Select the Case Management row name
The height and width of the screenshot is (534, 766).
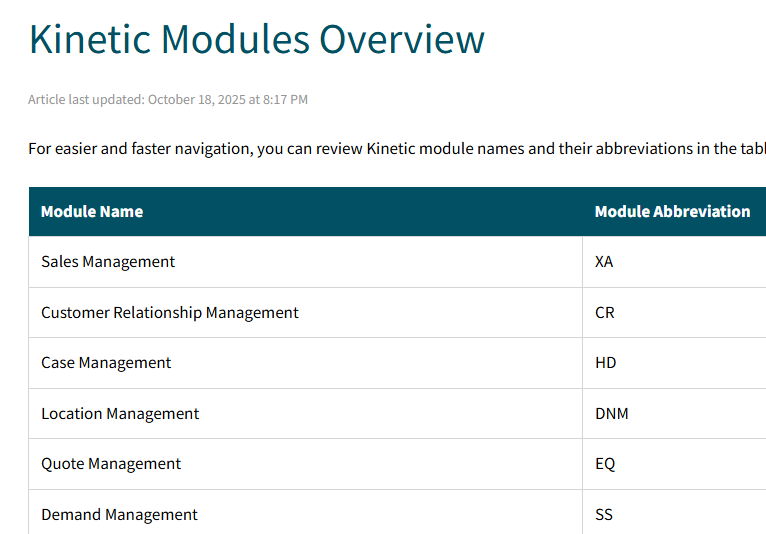click(x=106, y=363)
